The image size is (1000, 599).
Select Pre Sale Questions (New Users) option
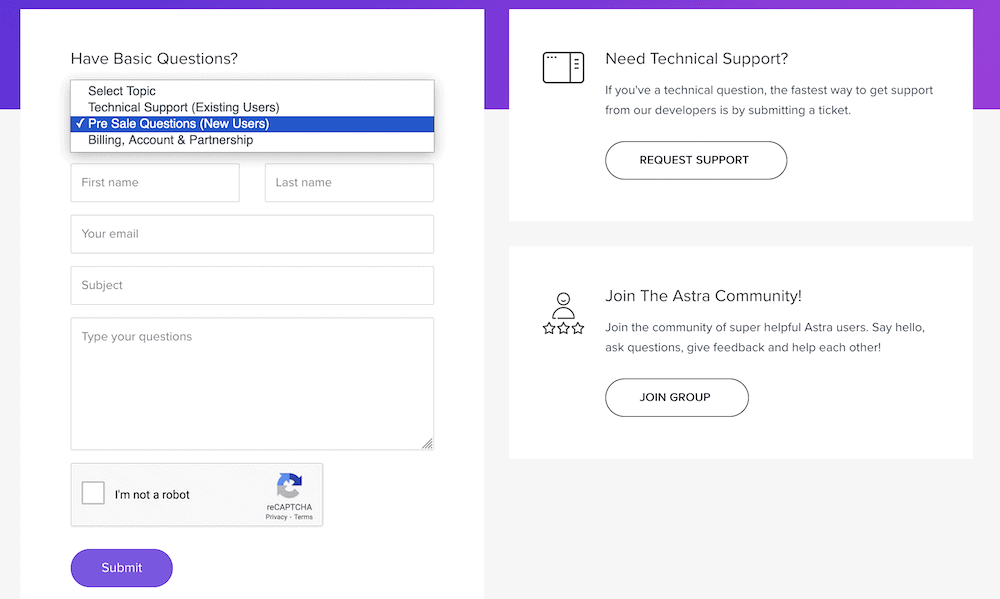[x=252, y=124]
